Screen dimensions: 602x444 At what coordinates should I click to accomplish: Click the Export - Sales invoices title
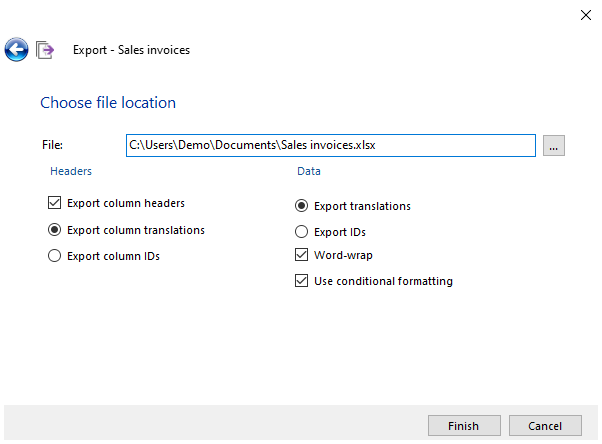[x=131, y=50]
